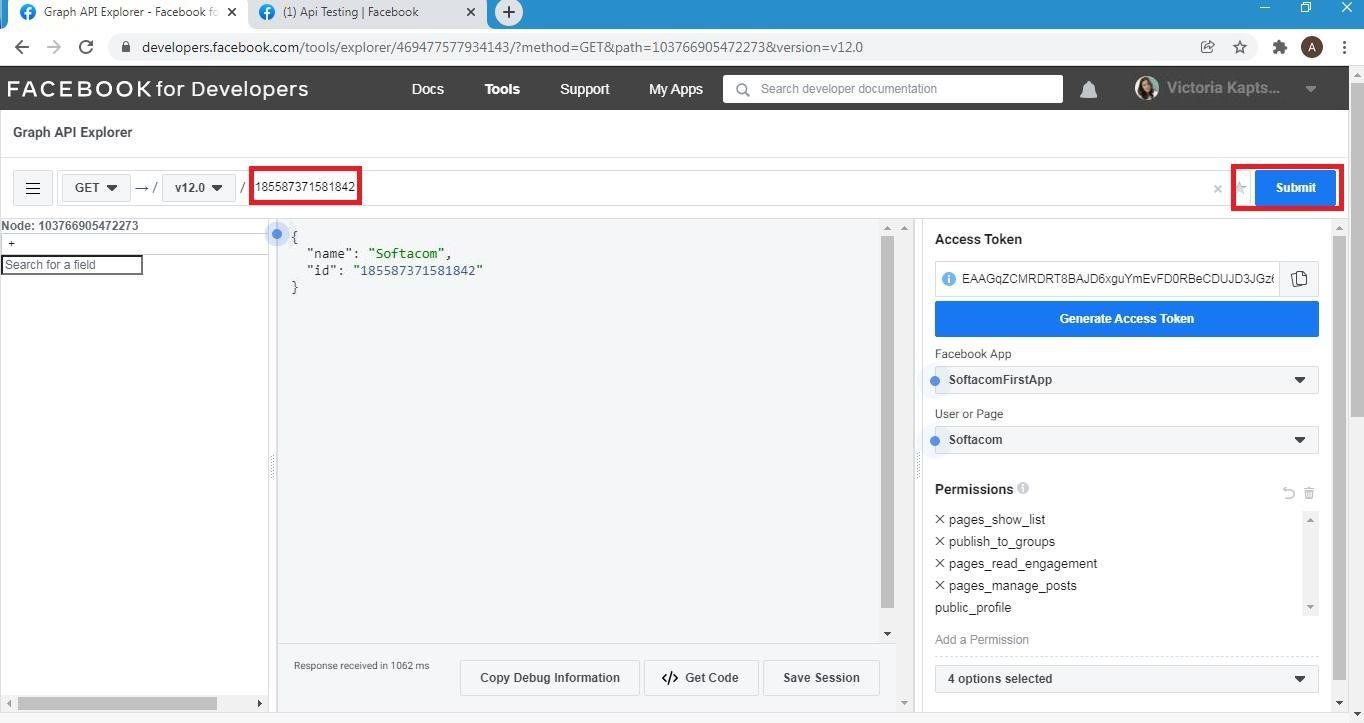1364x723 pixels.
Task: Copy the access token to clipboard
Action: click(1299, 279)
